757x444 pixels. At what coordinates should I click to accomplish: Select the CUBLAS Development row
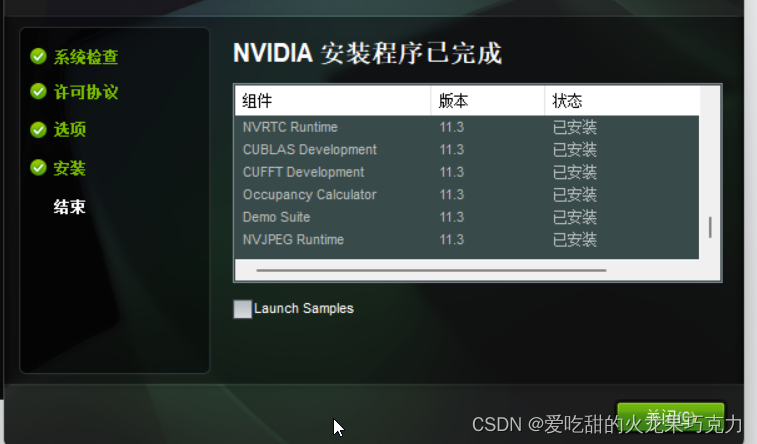(x=467, y=150)
